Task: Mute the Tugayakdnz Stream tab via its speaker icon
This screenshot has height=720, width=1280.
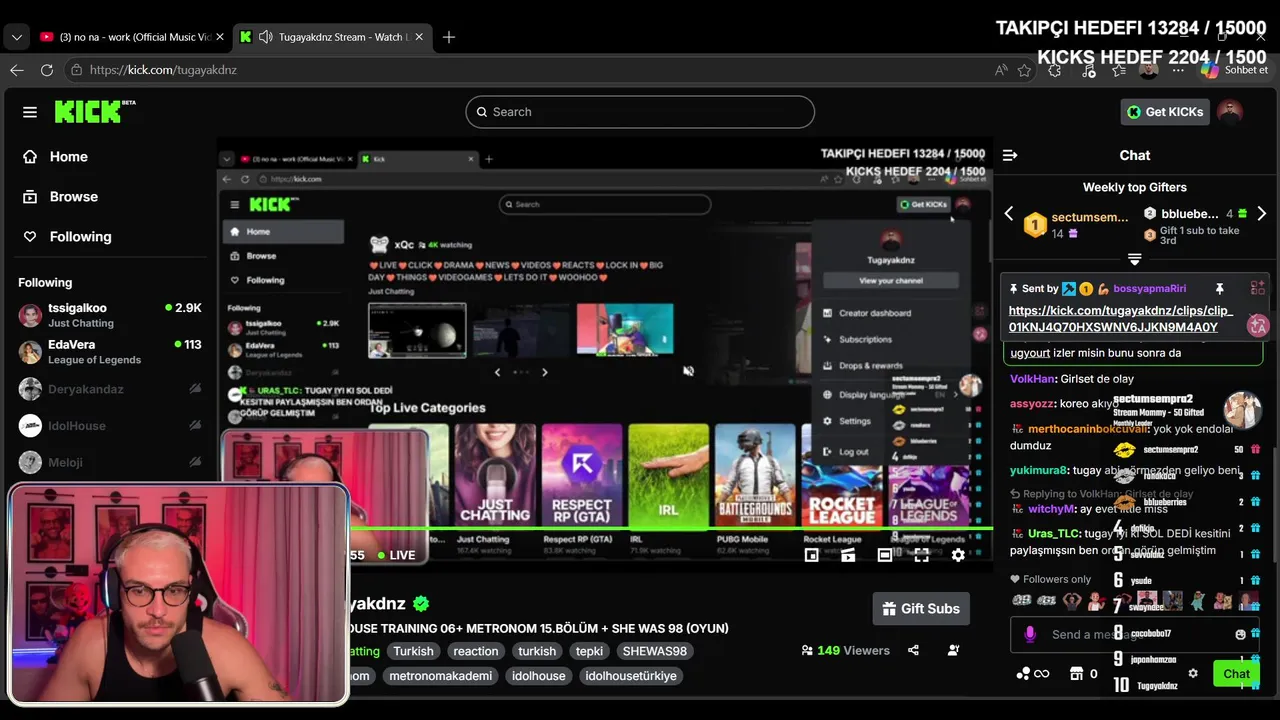Action: point(266,37)
